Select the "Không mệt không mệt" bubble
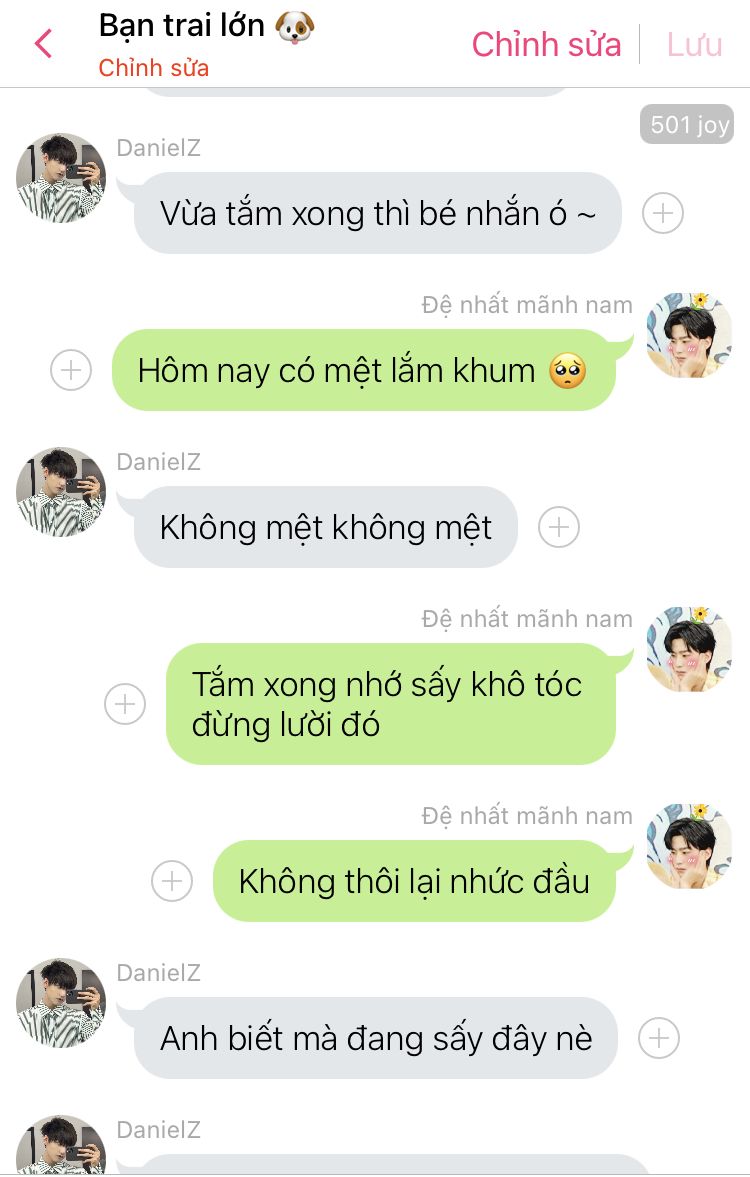750x1177 pixels. [326, 527]
